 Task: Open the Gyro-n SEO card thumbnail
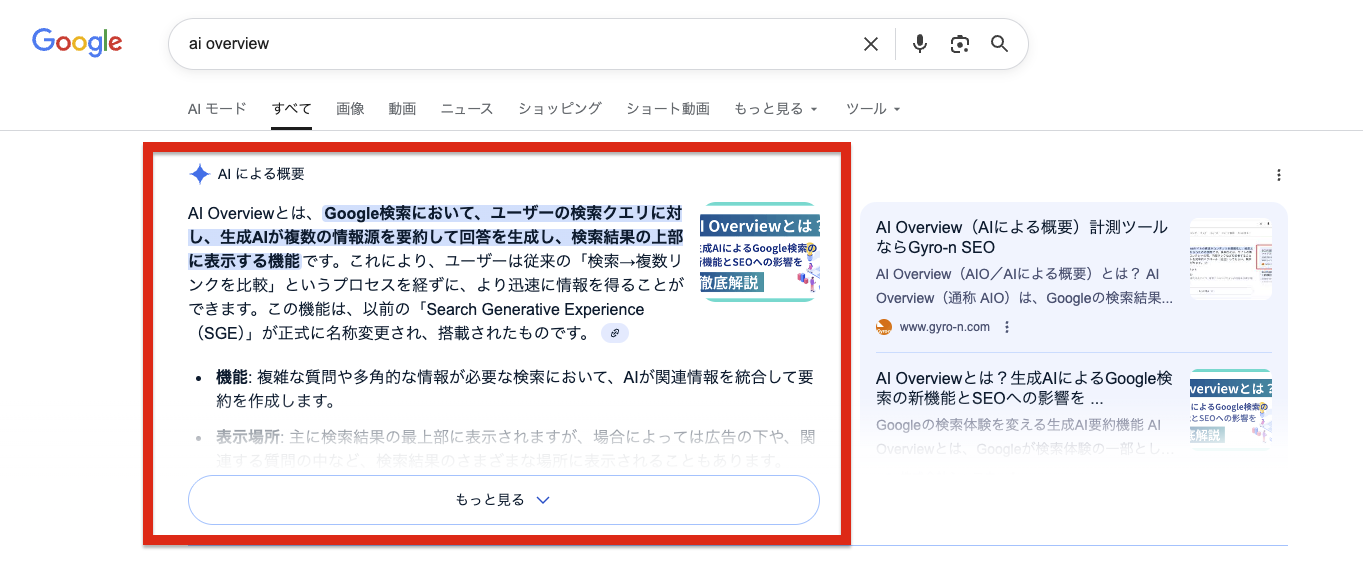1230,259
